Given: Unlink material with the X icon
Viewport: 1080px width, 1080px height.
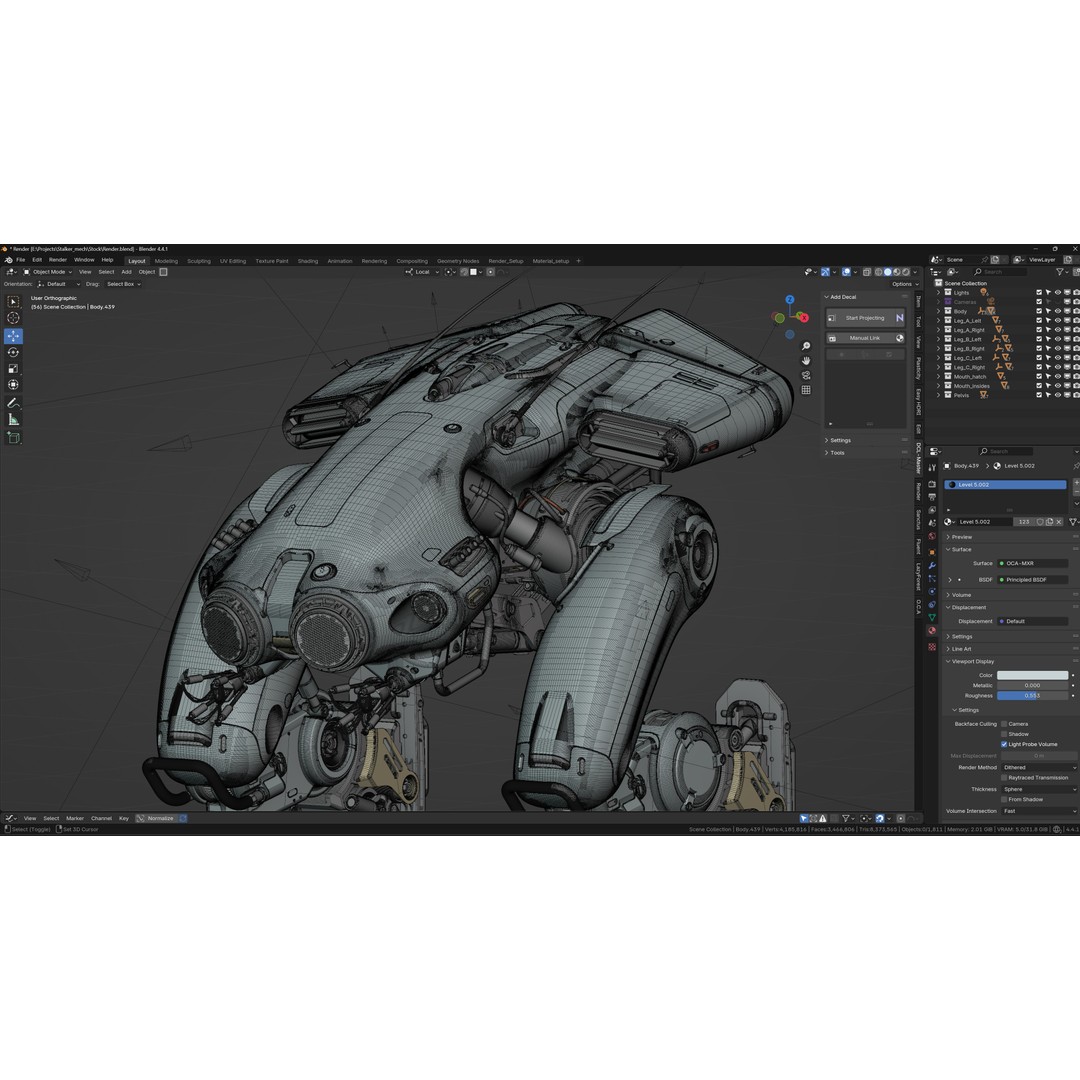Looking at the screenshot, I should tap(1059, 522).
